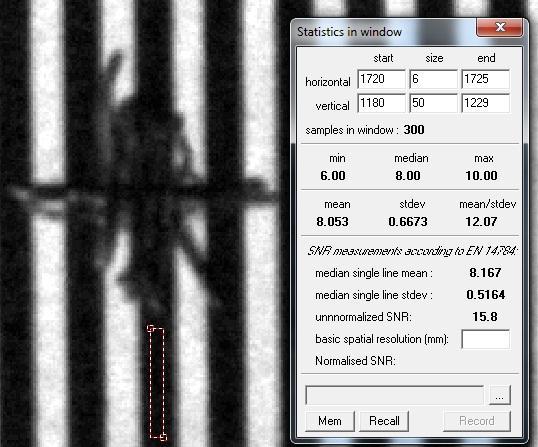The image size is (538, 447).
Task: Click median single line stdev value 0.5164
Action: pyautogui.click(x=486, y=295)
